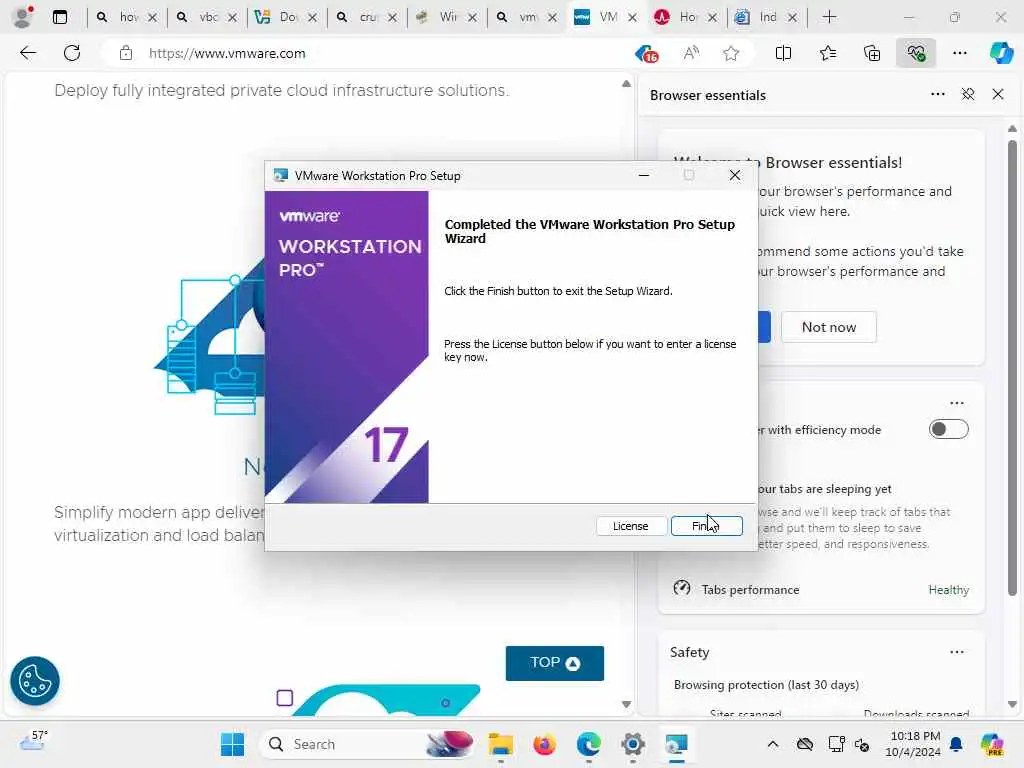Open tab actions menu icon
The height and width of the screenshot is (768, 1024).
coord(59,17)
